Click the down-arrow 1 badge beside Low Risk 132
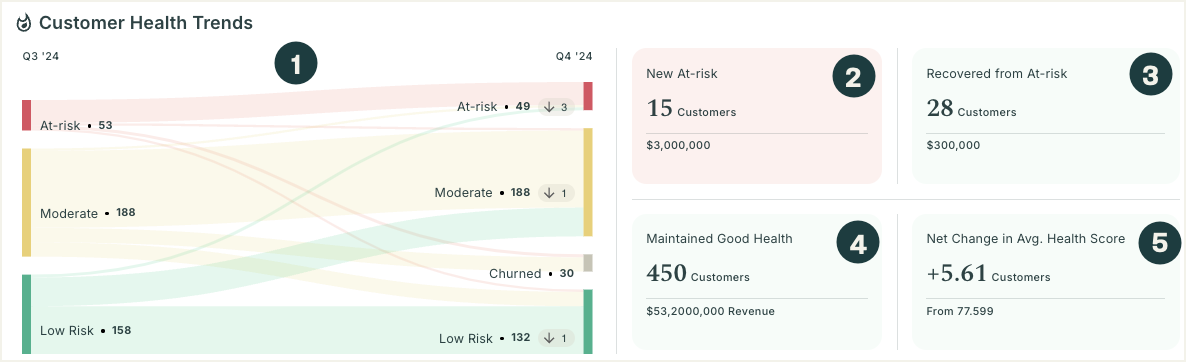Screen dimensions: 1187x362 556,338
